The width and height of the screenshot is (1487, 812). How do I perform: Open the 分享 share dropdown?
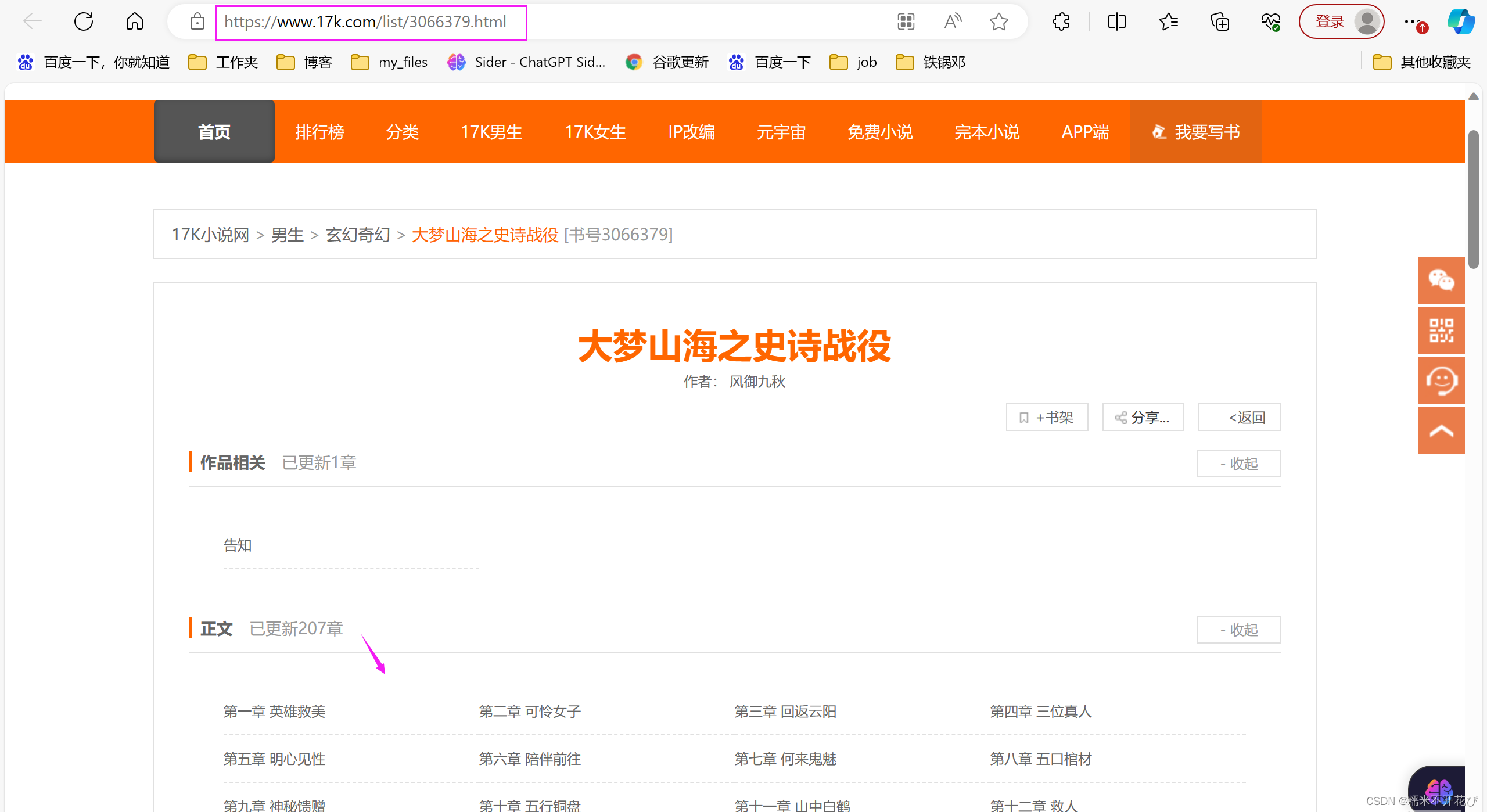(x=1143, y=418)
